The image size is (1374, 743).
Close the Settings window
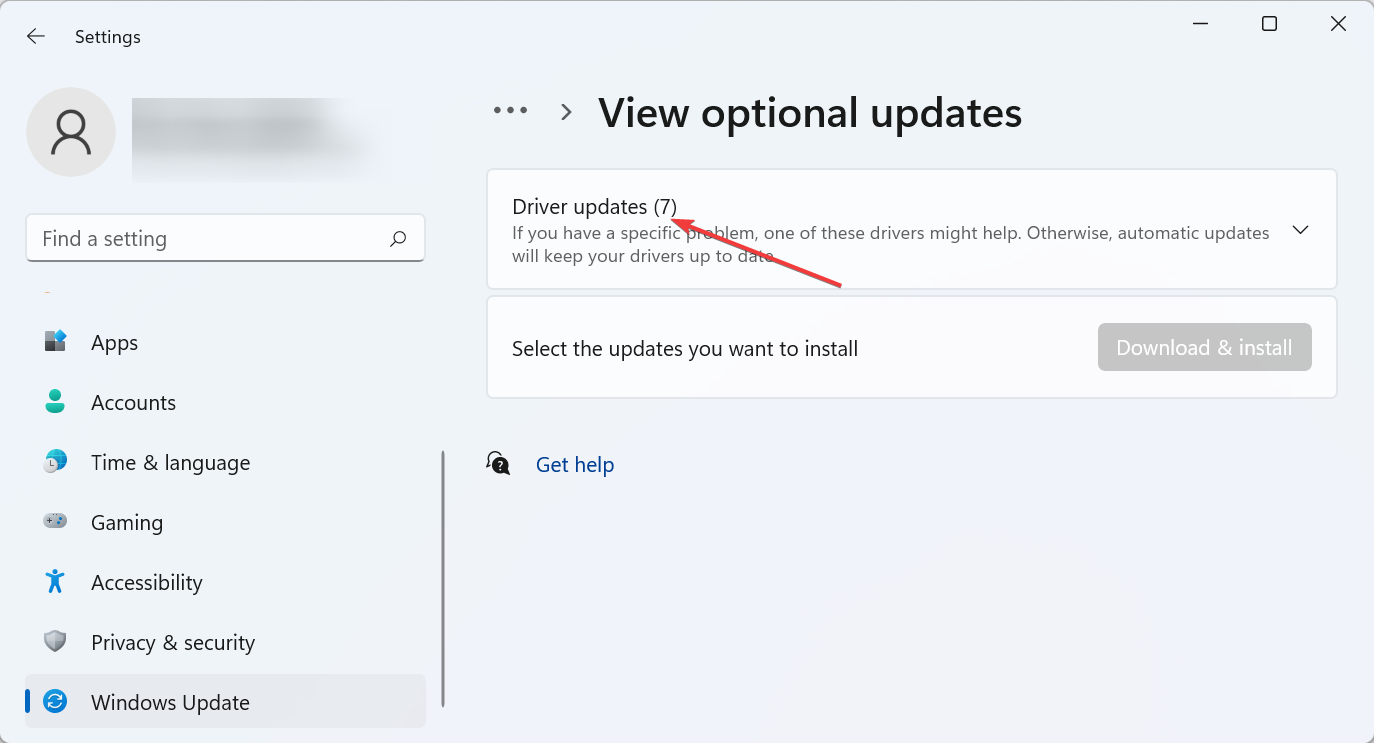1338,24
